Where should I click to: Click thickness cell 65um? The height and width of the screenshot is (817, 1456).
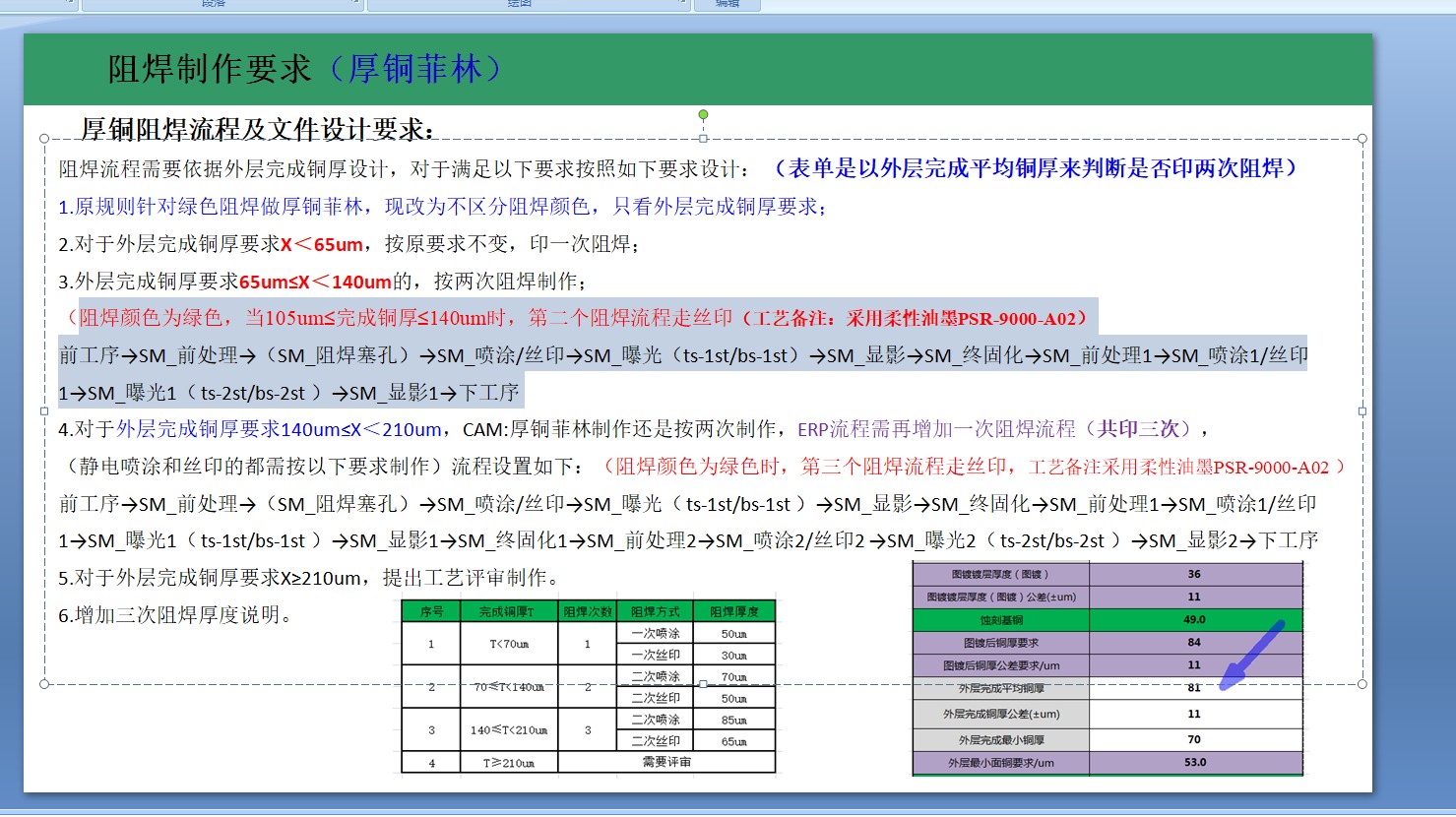coord(734,741)
